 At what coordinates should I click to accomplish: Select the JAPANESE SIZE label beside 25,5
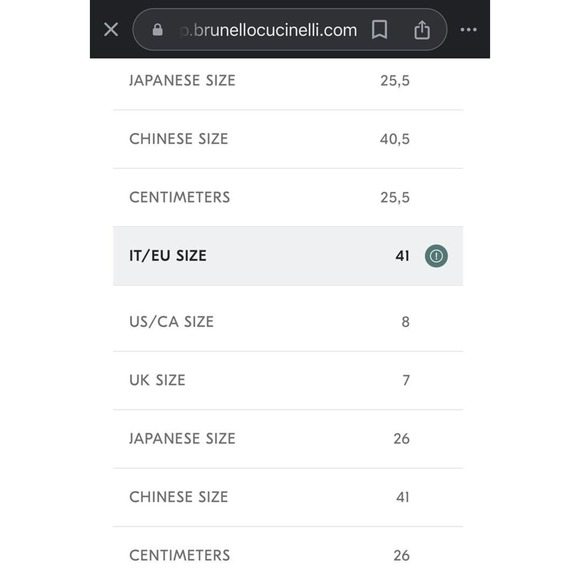[x=182, y=81]
